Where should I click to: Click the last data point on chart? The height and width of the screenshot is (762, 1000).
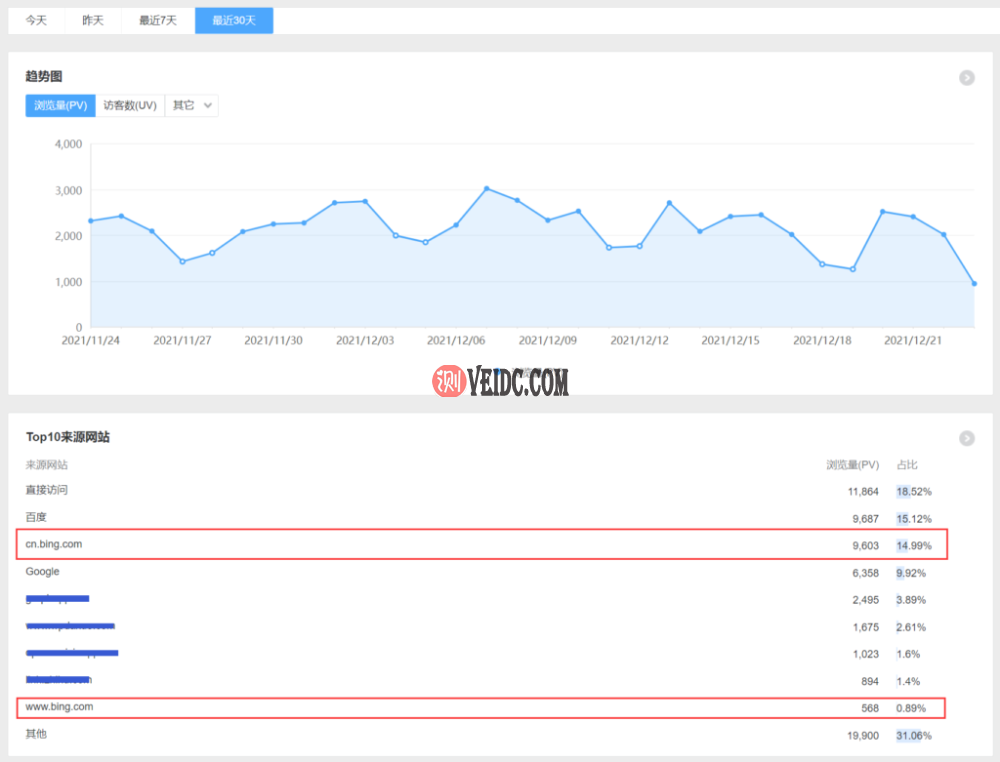pyautogui.click(x=974, y=284)
